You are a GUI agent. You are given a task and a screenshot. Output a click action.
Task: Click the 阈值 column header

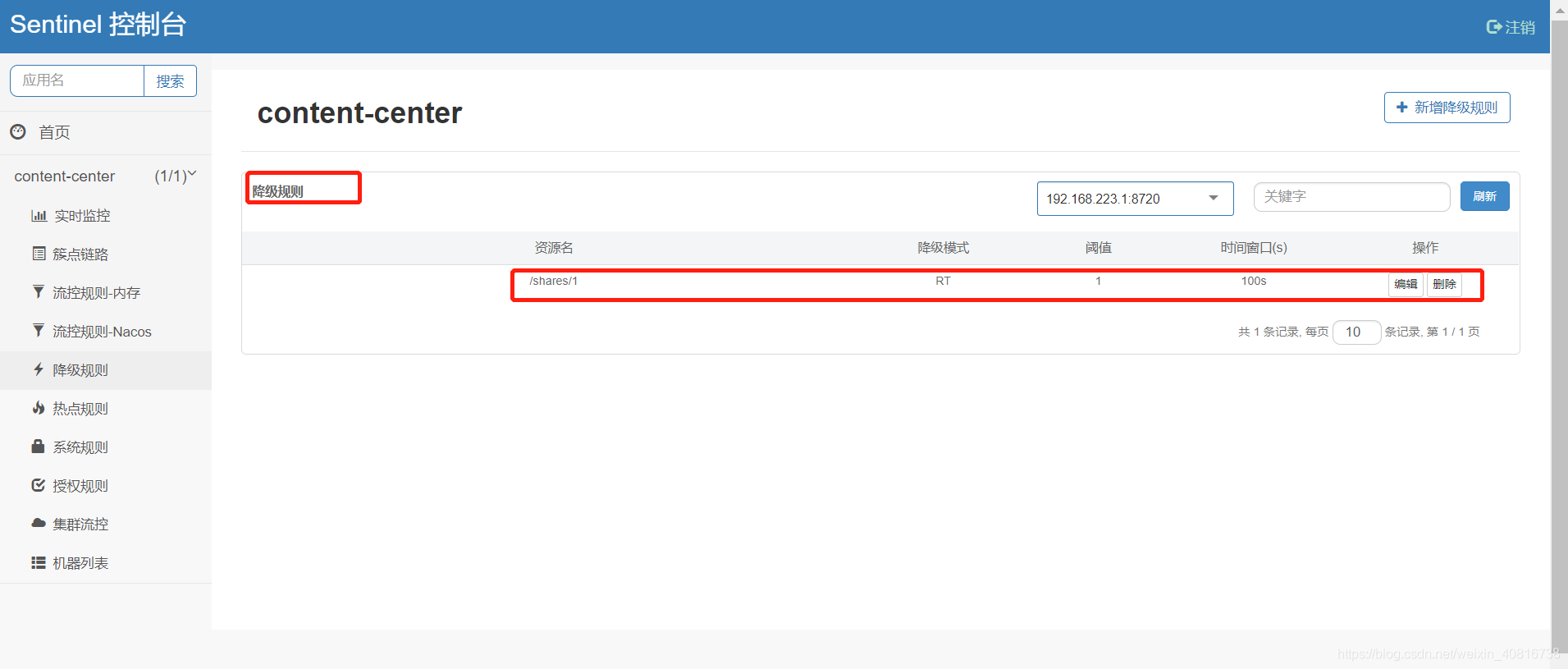[x=1099, y=248]
